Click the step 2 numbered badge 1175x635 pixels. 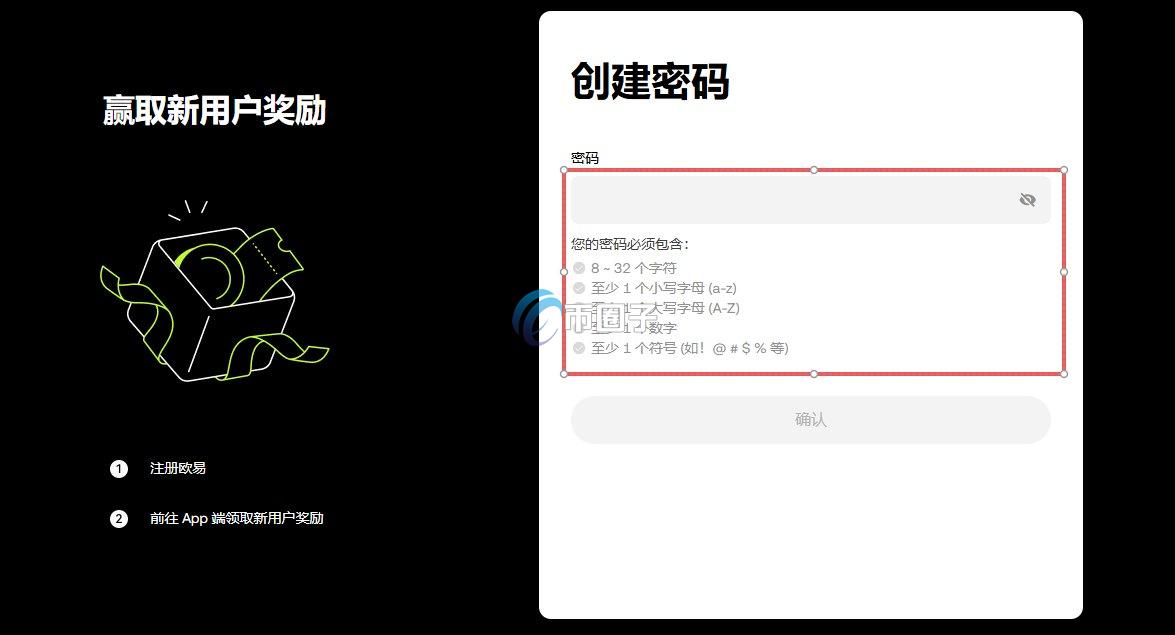coord(119,518)
